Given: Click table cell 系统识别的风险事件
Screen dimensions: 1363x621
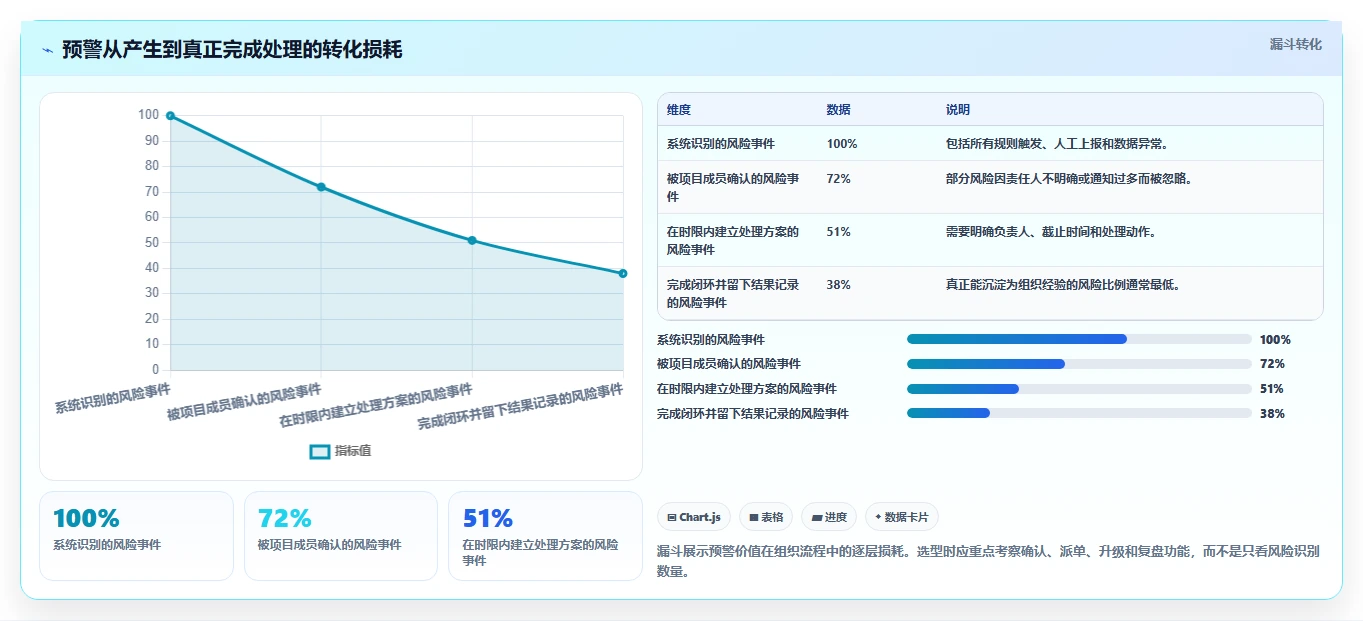Looking at the screenshot, I should tap(721, 144).
